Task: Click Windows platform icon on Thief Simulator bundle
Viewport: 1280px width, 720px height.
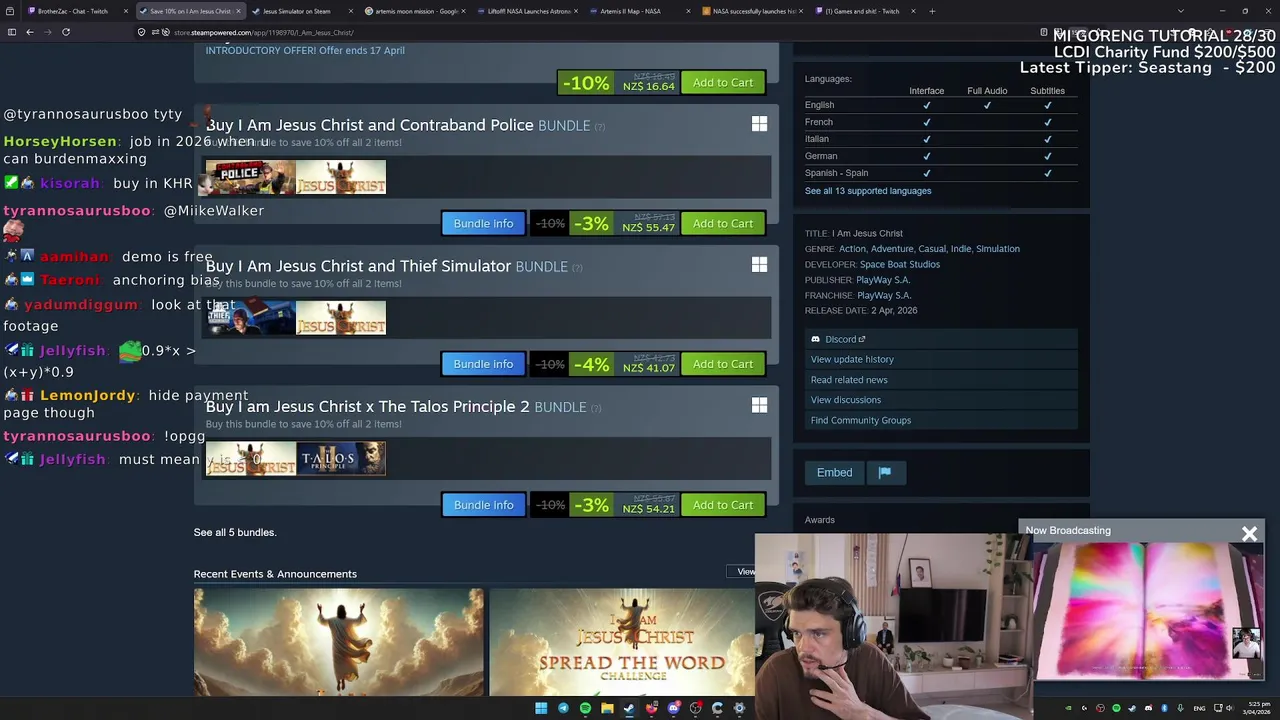Action: point(759,265)
